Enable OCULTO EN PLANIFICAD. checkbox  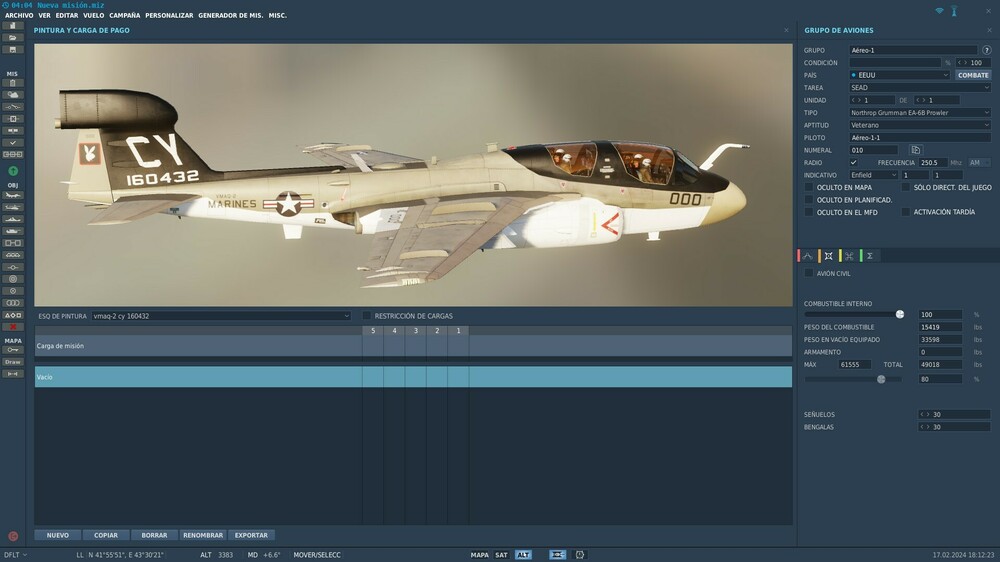809,200
